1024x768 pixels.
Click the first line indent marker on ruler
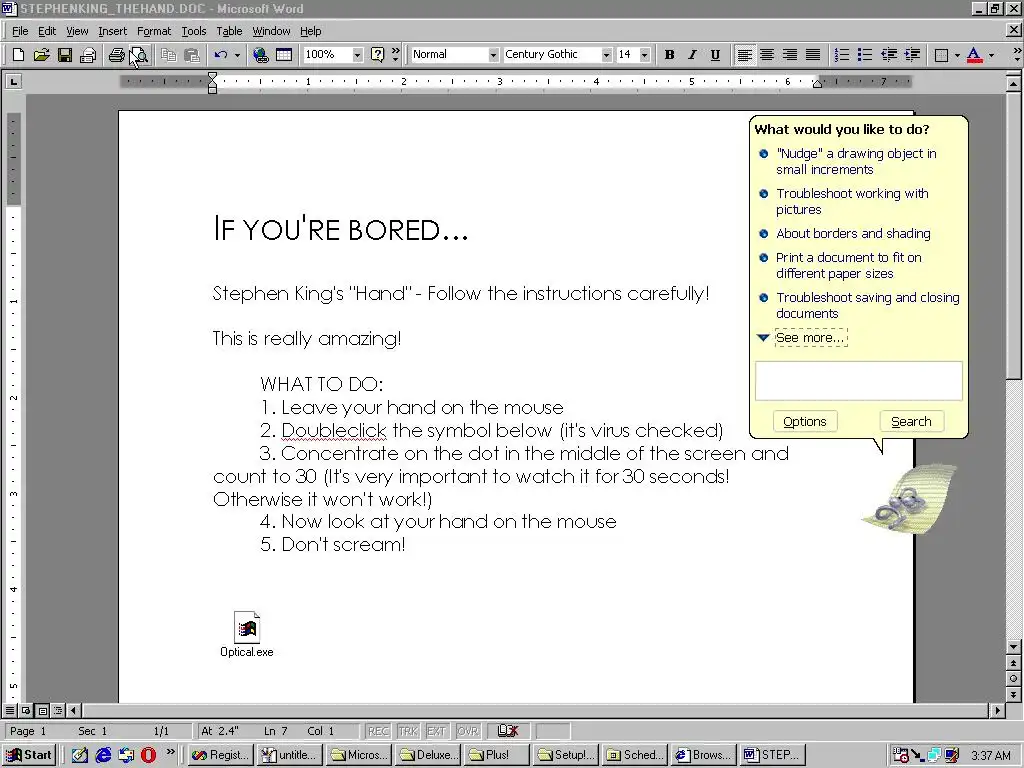coord(212,77)
